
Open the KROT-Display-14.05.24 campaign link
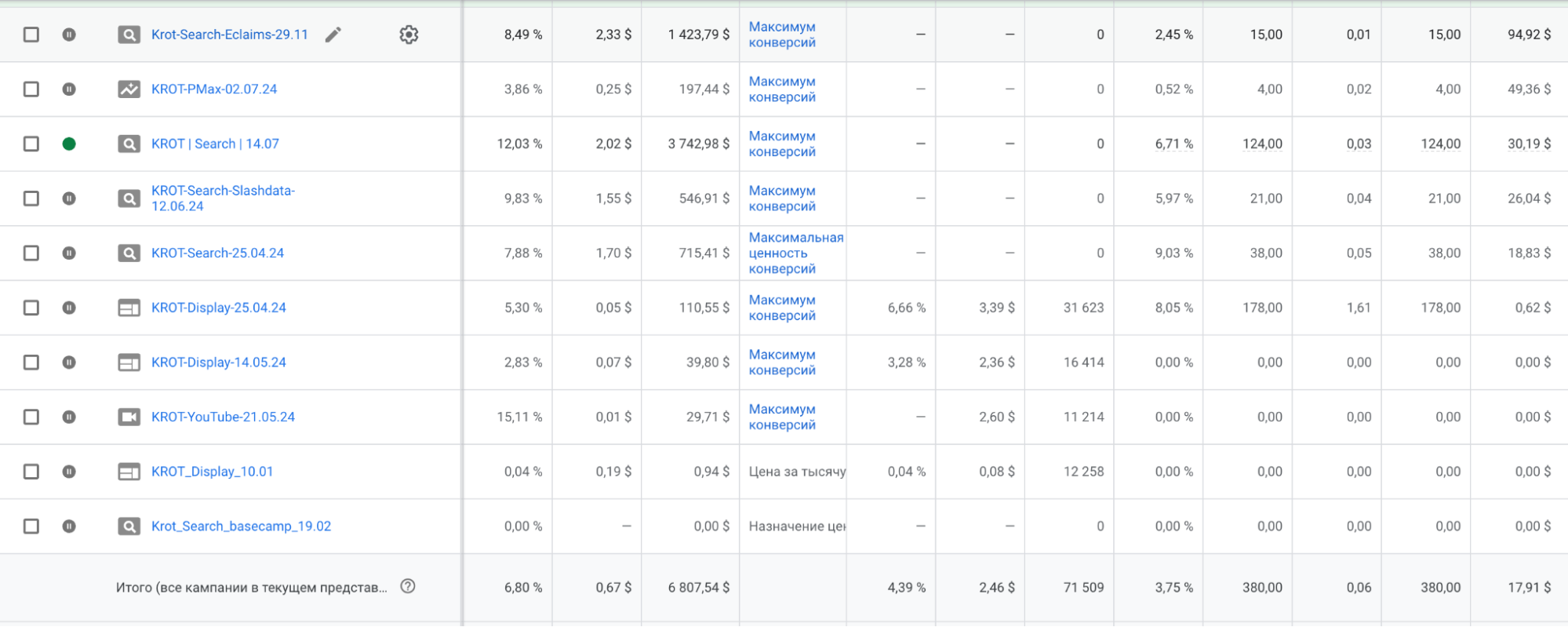point(218,363)
